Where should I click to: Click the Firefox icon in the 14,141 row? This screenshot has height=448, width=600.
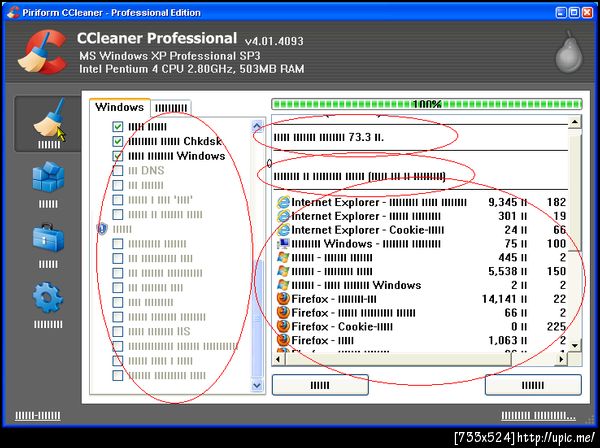(x=283, y=298)
